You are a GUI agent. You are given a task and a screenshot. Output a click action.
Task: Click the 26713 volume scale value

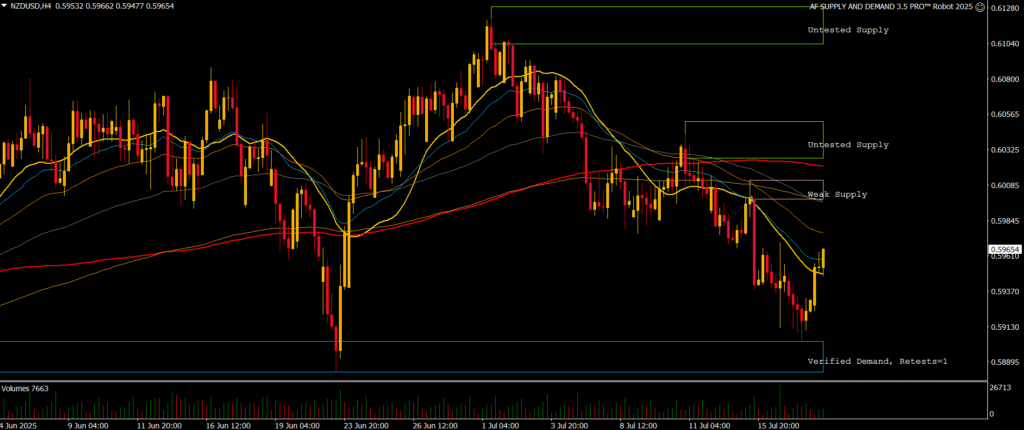click(x=1001, y=388)
